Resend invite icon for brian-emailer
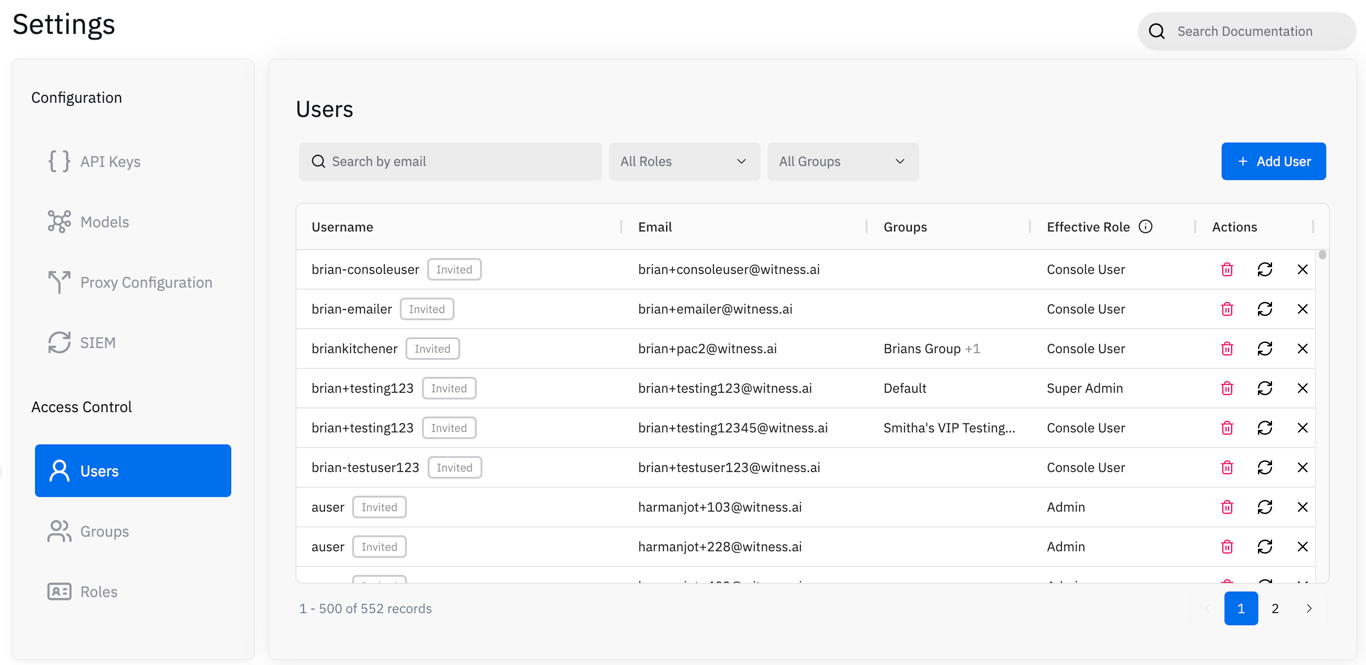Image resolution: width=1366 pixels, height=665 pixels. click(1265, 309)
